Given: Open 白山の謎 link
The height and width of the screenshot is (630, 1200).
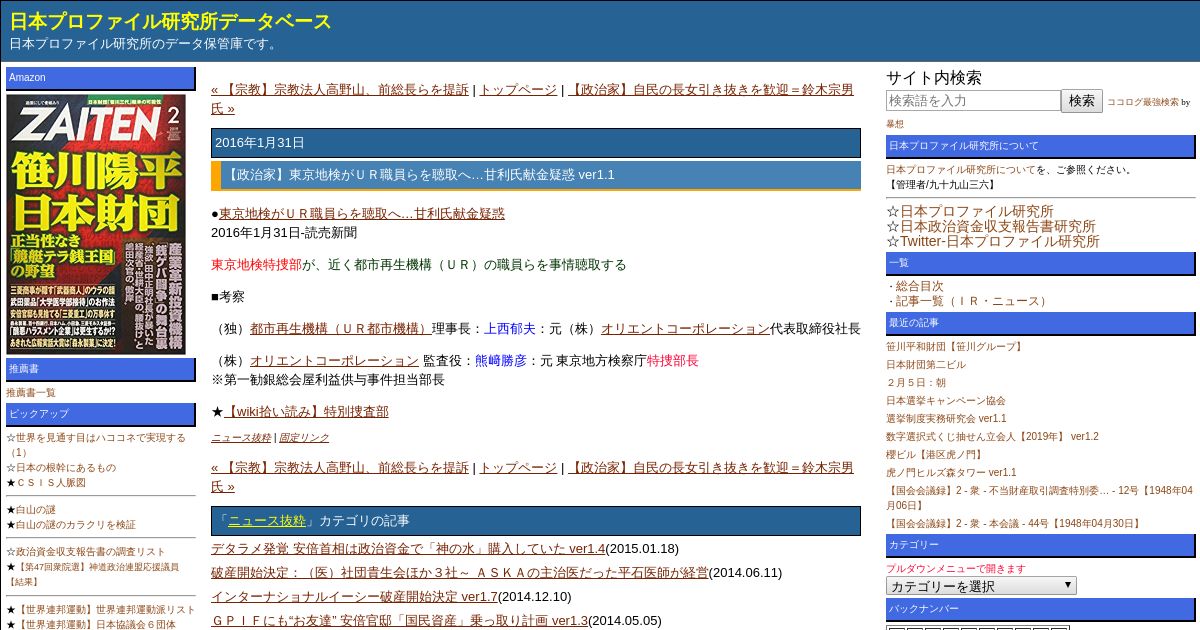Looking at the screenshot, I should click(x=36, y=509).
